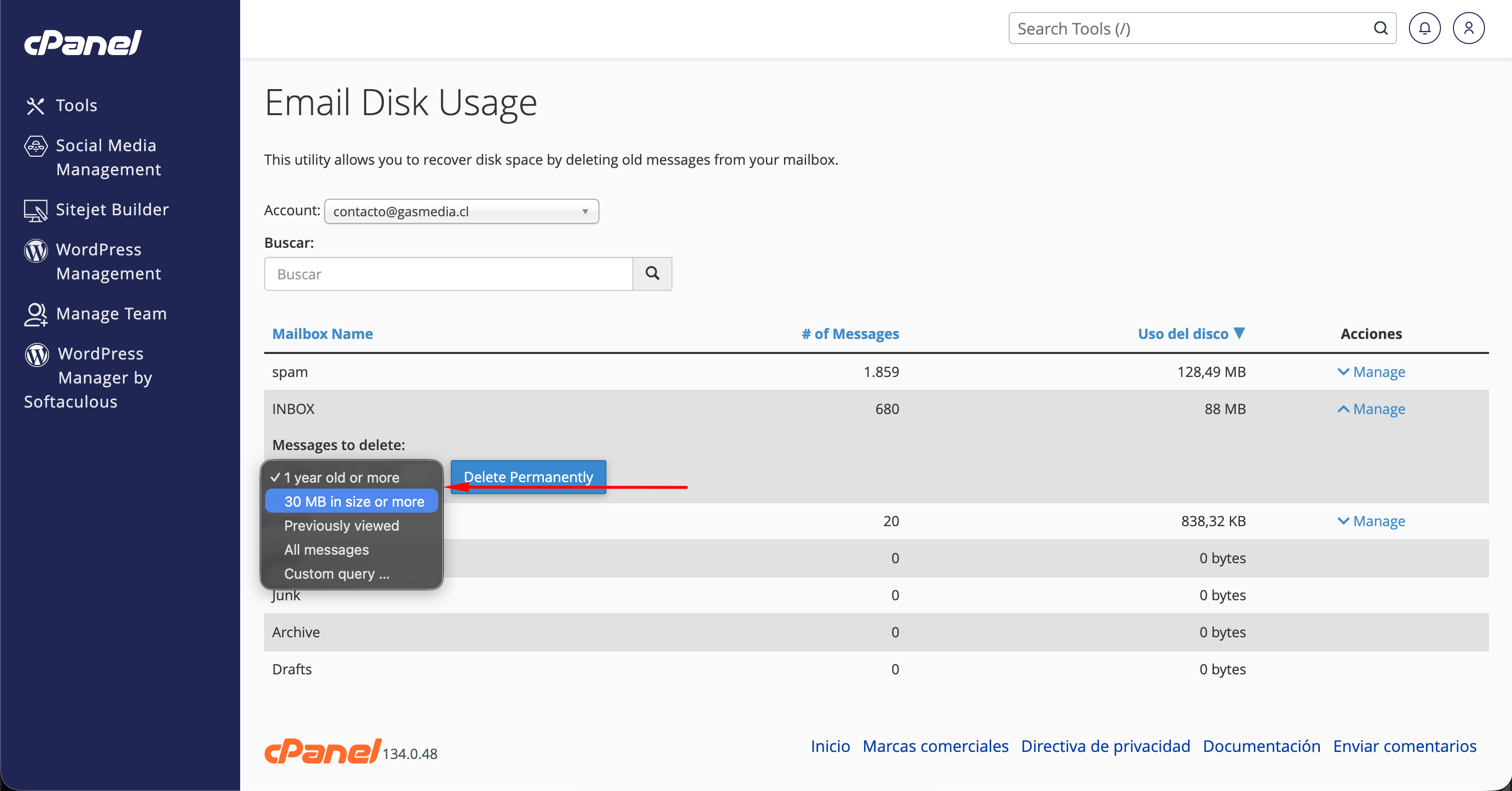Open the Account email selector dropdown
This screenshot has height=791, width=1512.
[461, 211]
